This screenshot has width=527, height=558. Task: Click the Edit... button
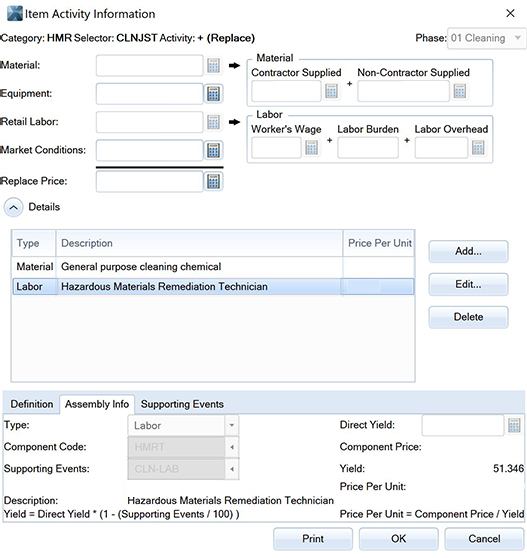468,284
